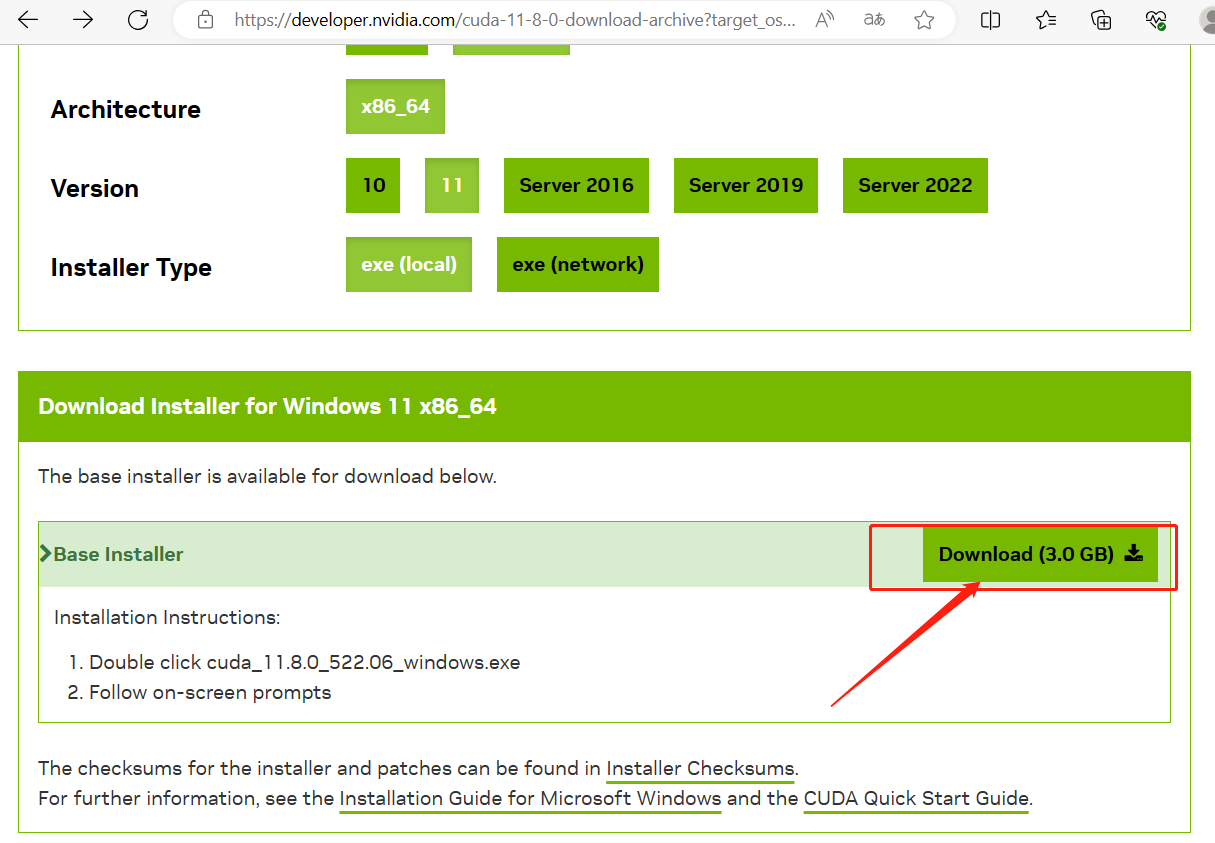Go forward to next page
1215x843 pixels.
[83, 20]
